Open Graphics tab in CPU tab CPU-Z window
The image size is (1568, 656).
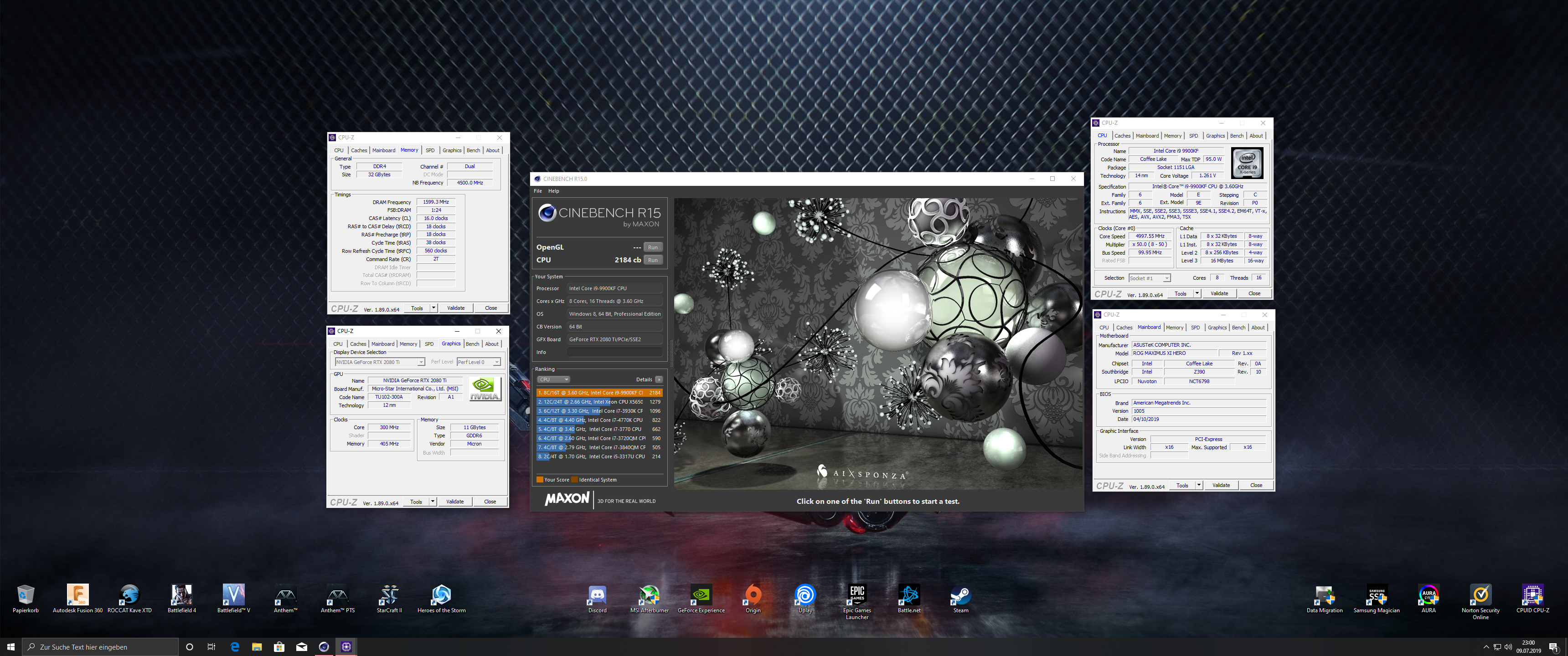tap(1215, 136)
